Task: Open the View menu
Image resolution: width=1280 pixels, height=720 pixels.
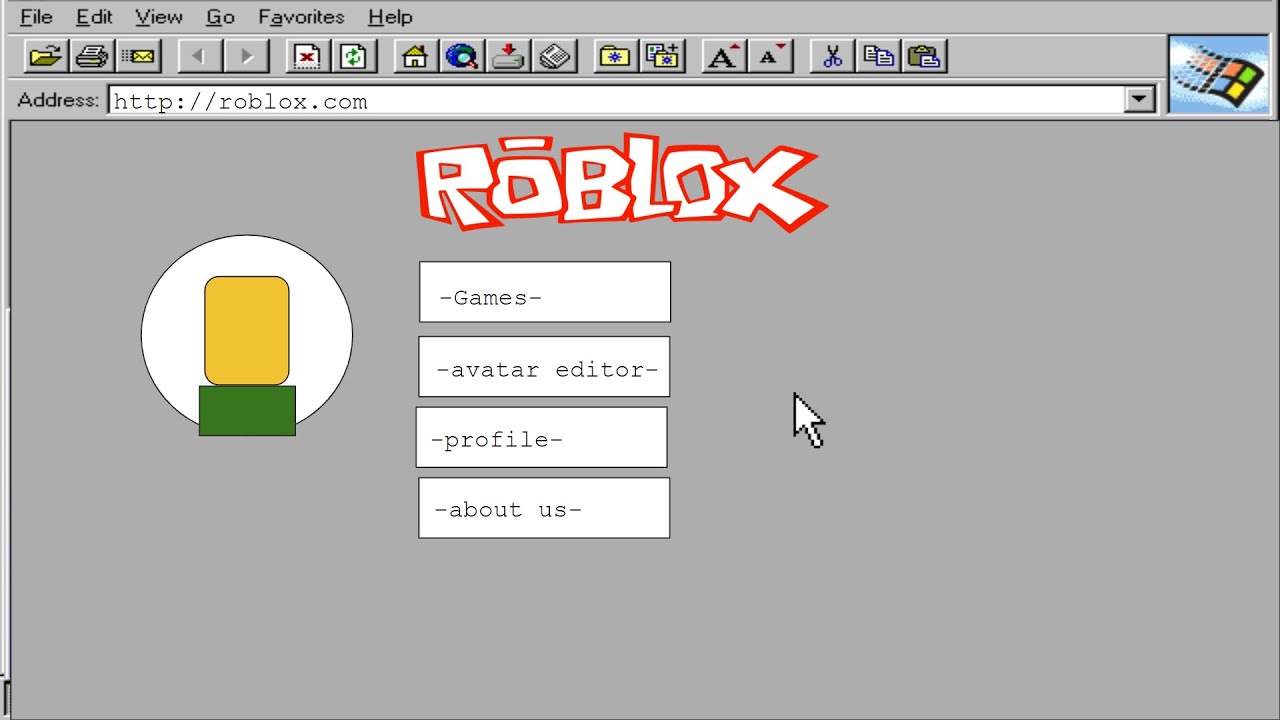Action: point(159,17)
